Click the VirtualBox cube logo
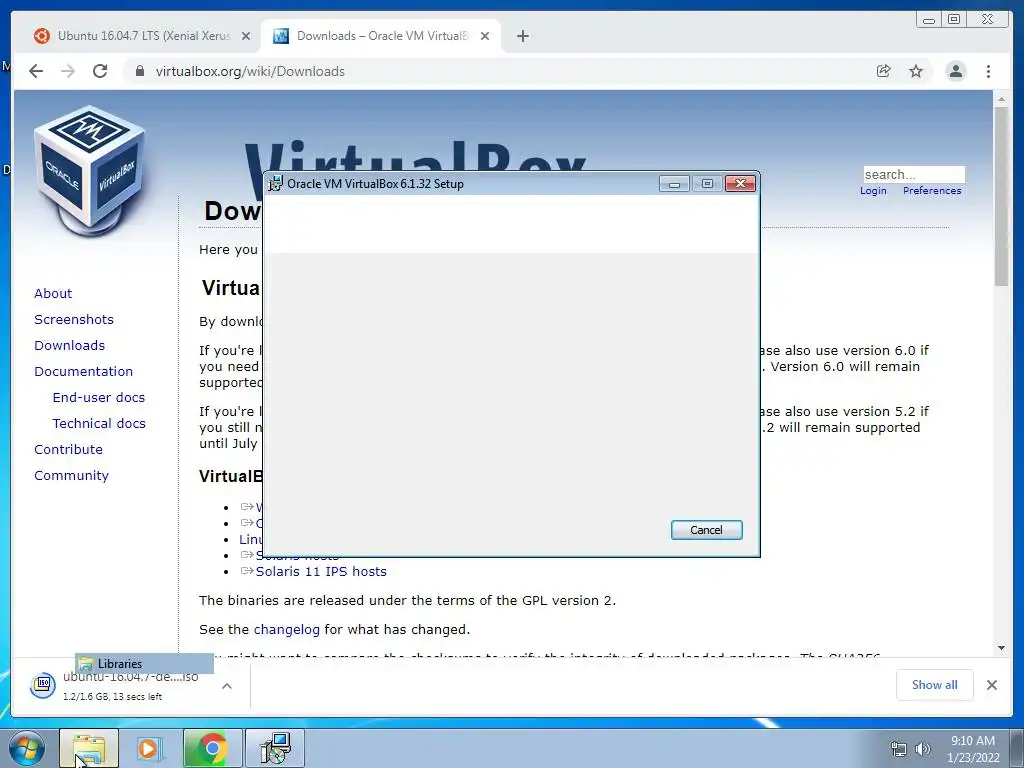Image resolution: width=1024 pixels, height=768 pixels. [89, 171]
